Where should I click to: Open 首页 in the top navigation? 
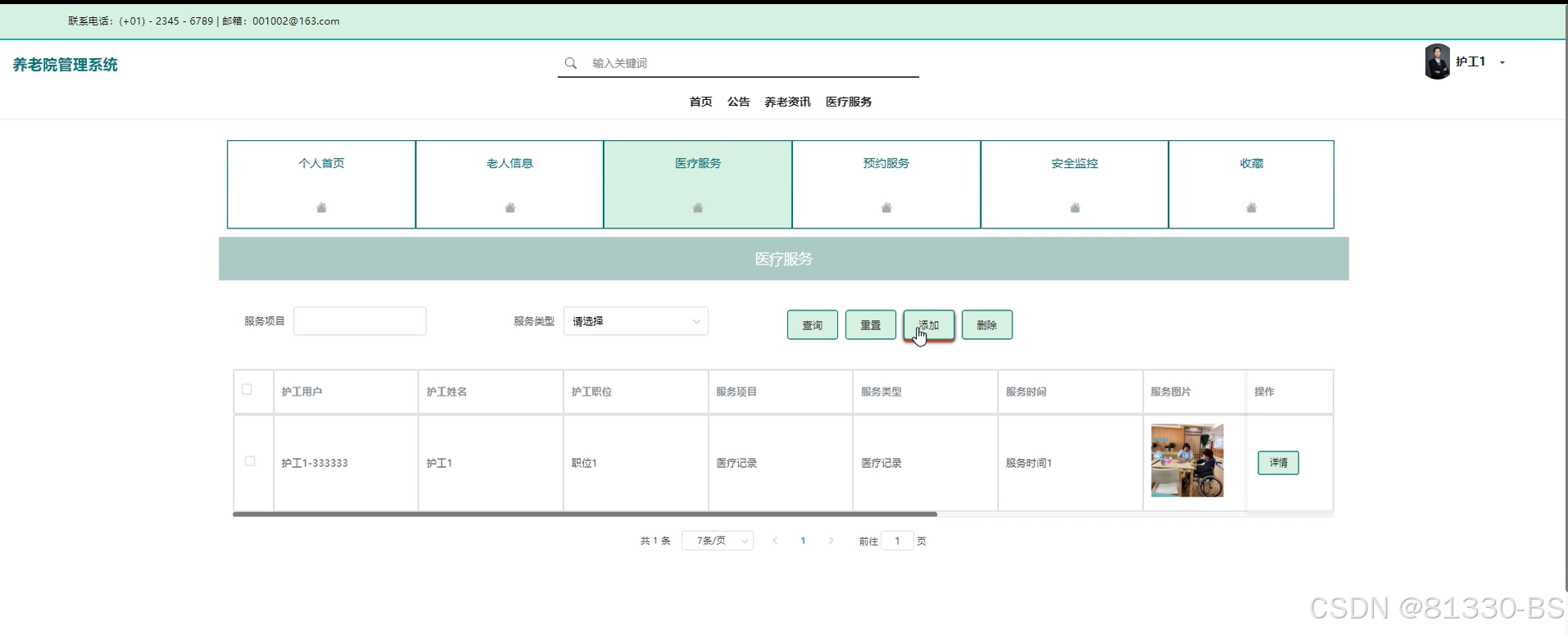coord(700,102)
